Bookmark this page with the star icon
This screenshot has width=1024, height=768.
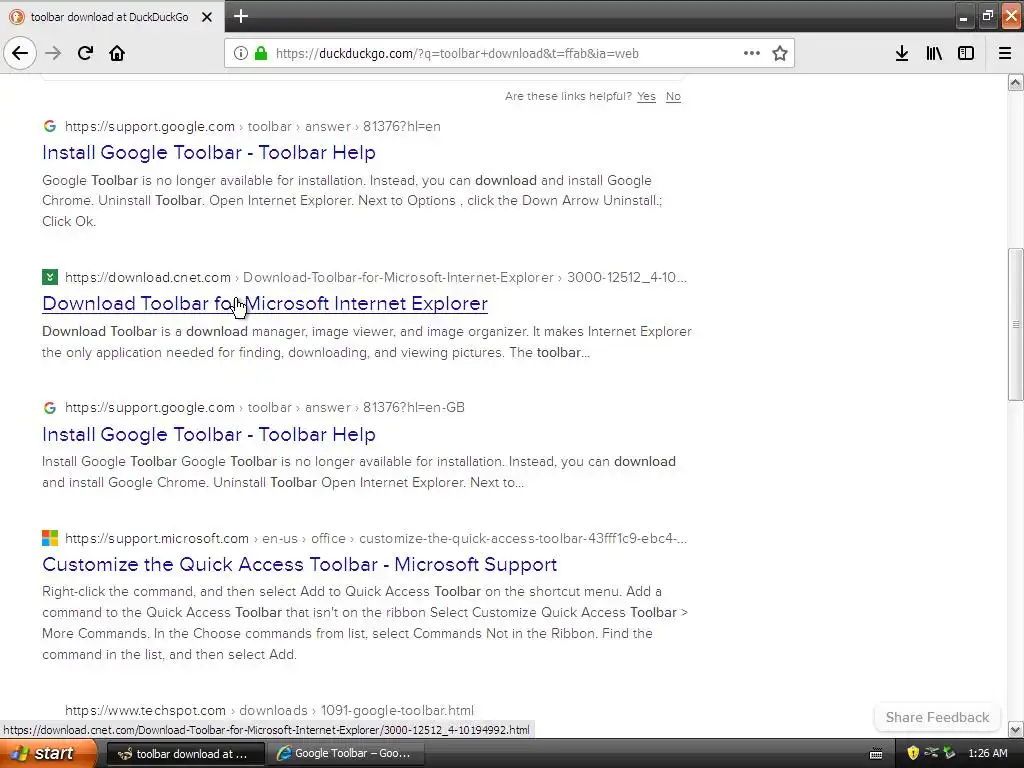tap(780, 53)
